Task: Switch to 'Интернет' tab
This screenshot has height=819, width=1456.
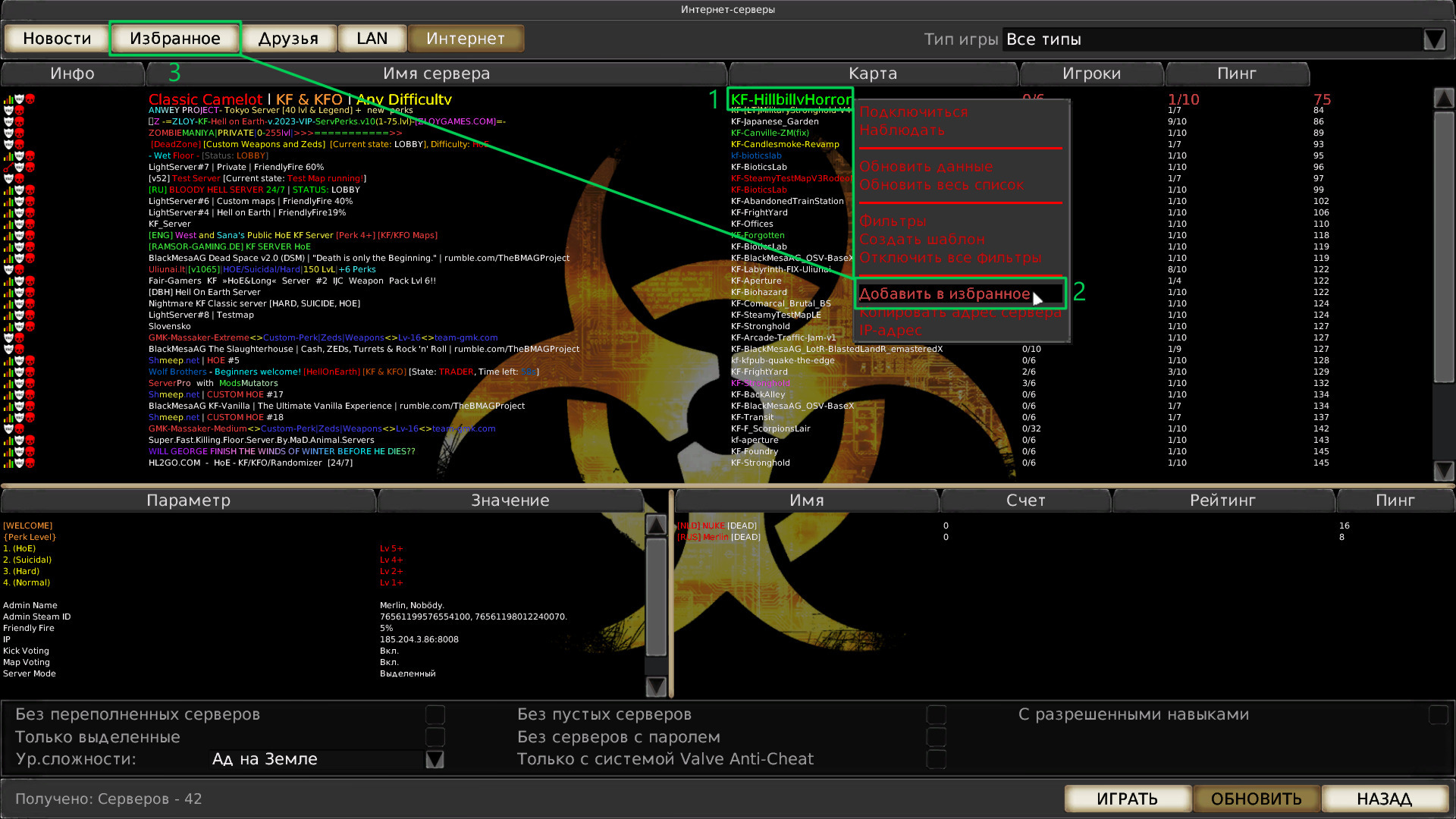Action: [465, 38]
